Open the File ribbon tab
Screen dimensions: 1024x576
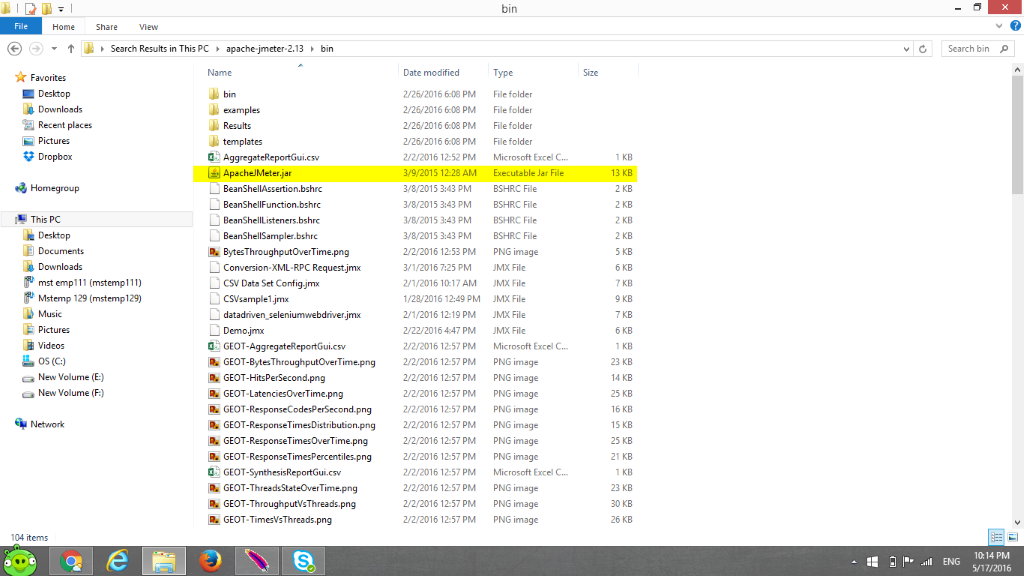[x=21, y=27]
